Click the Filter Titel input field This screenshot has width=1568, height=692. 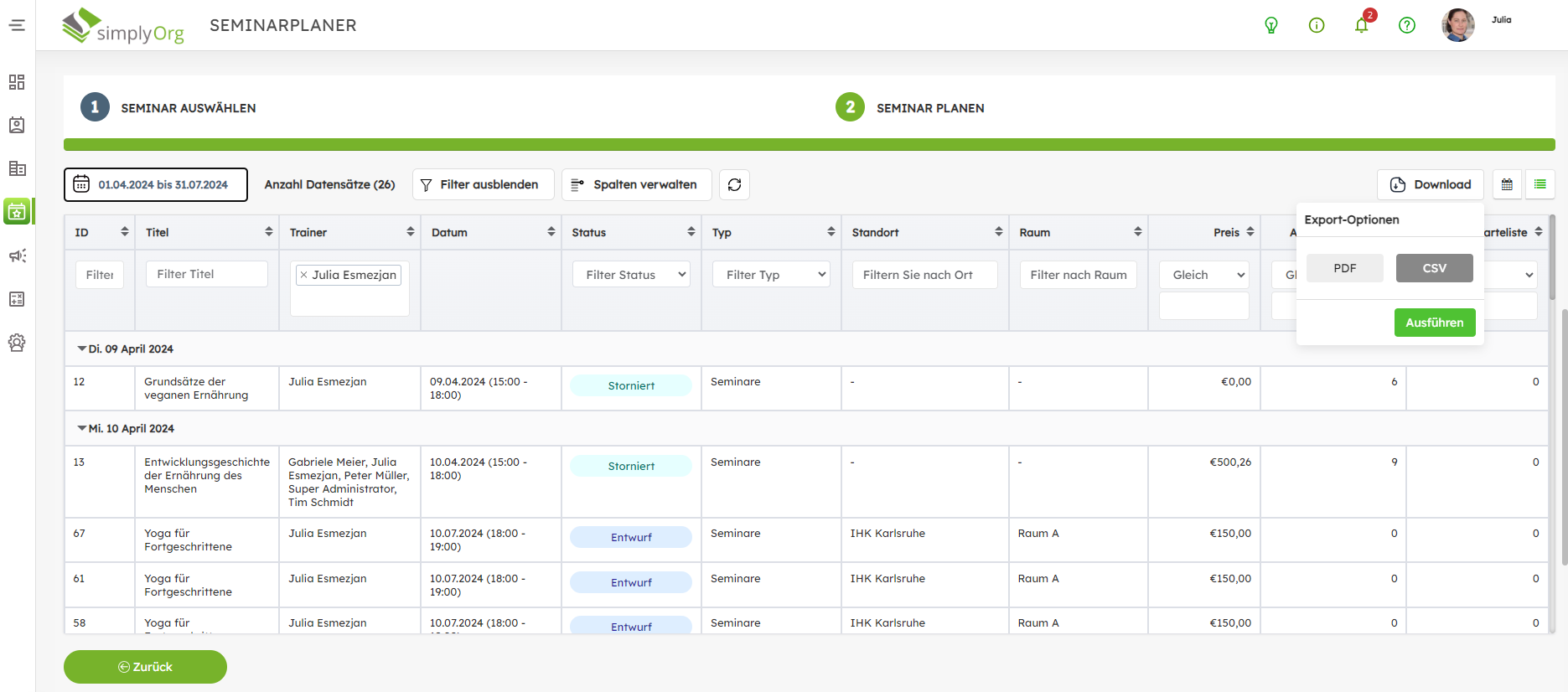(x=206, y=274)
